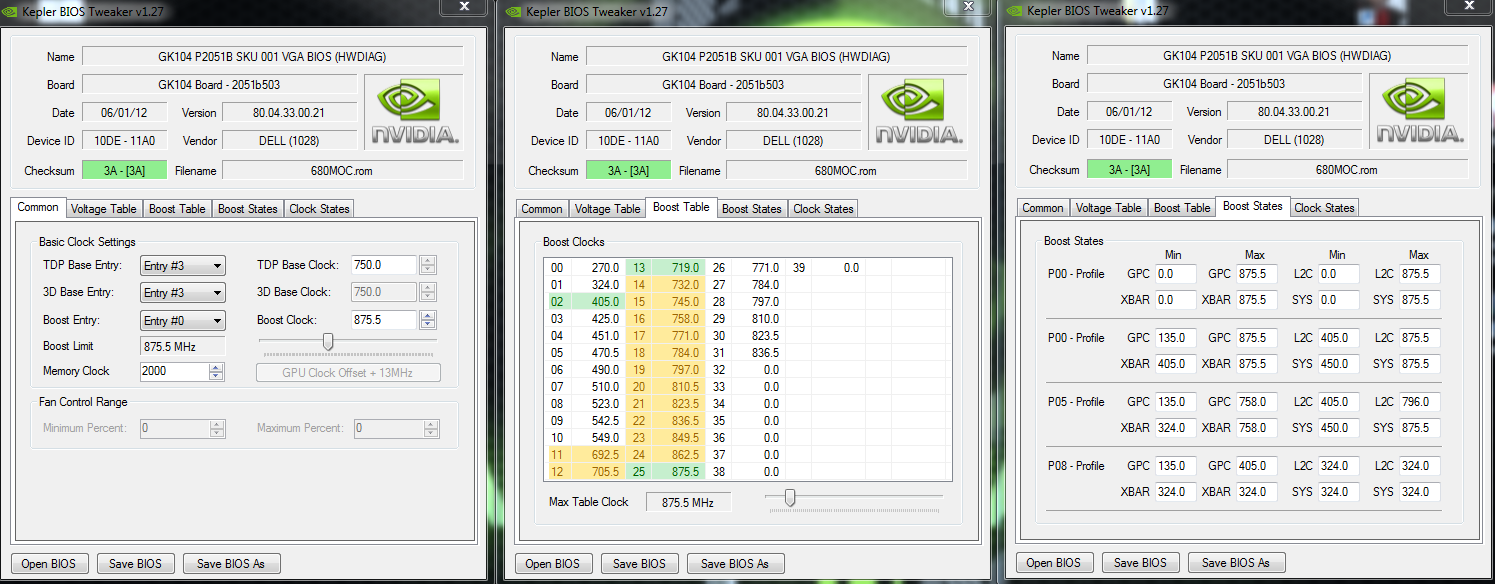Open Clock States tab in the Boost States window
This screenshot has height=584, width=1495.
pyautogui.click(x=1324, y=208)
